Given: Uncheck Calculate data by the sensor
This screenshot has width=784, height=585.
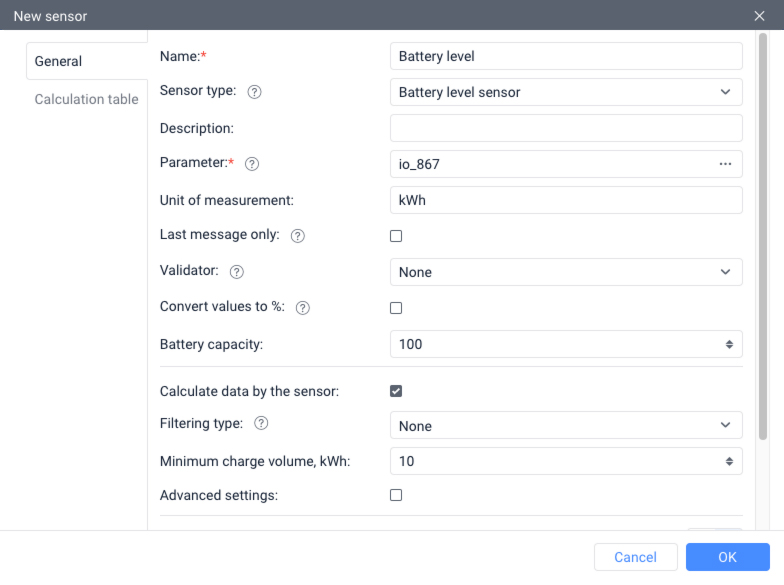Looking at the screenshot, I should 396,391.
